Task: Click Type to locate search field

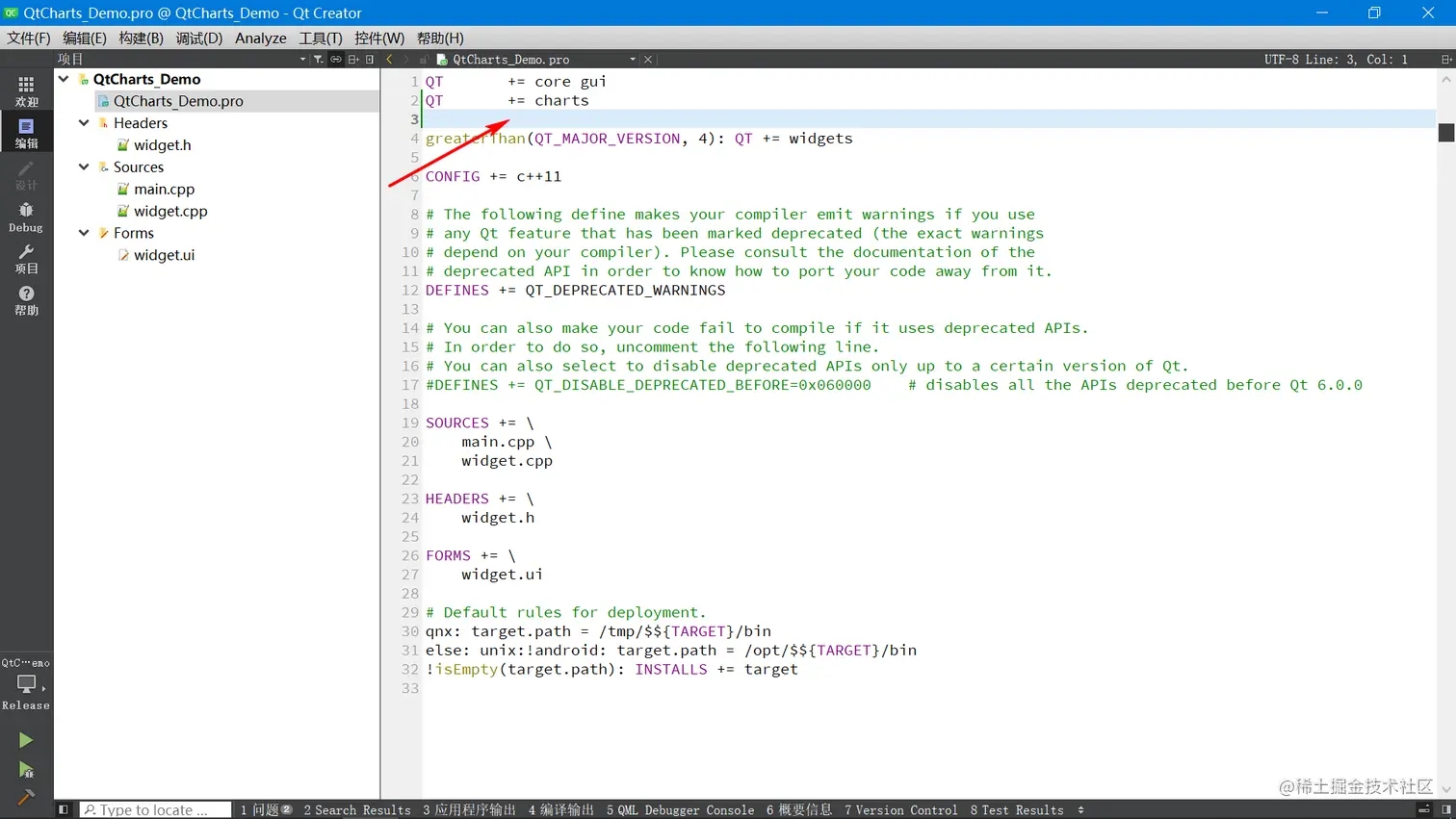Action: 155,809
